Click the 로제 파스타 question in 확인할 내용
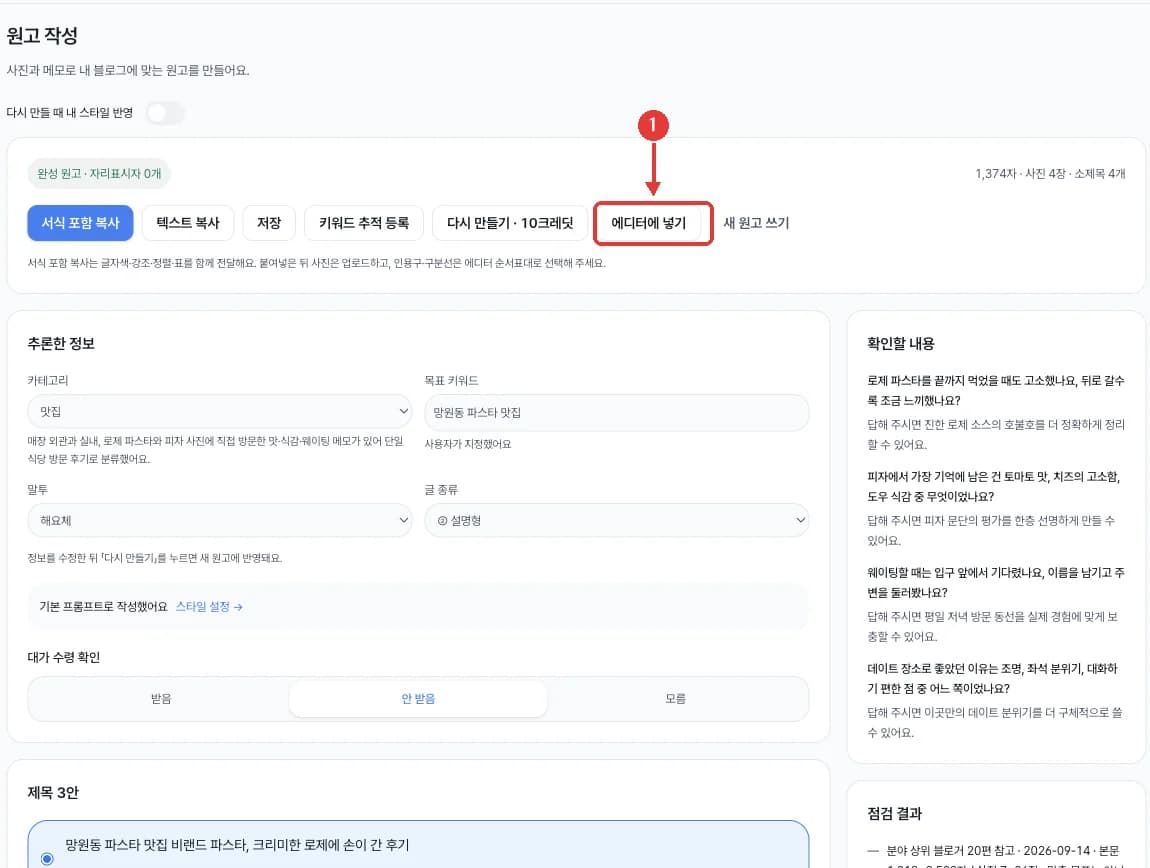 point(995,390)
